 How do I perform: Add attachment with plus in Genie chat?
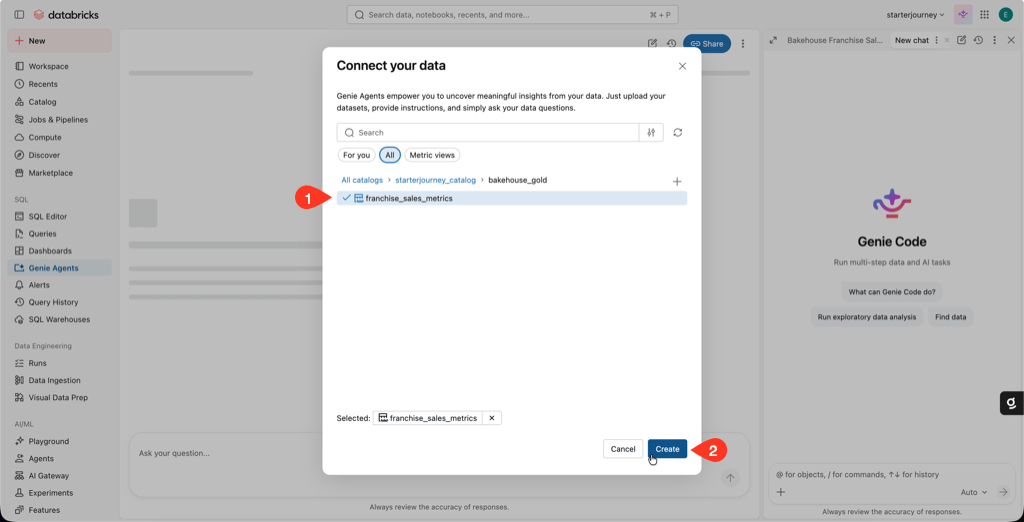coord(780,492)
